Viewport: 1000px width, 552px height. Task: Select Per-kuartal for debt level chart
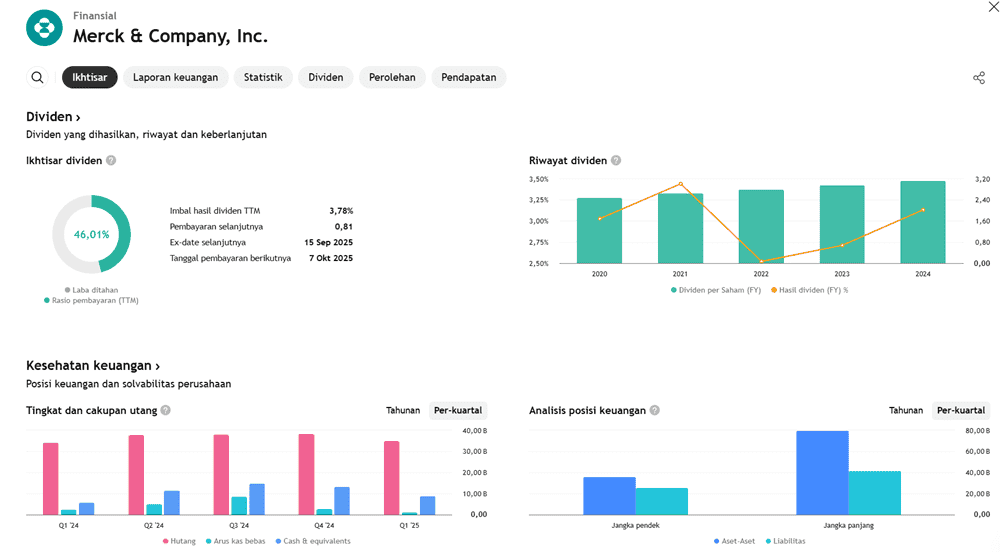pos(458,410)
